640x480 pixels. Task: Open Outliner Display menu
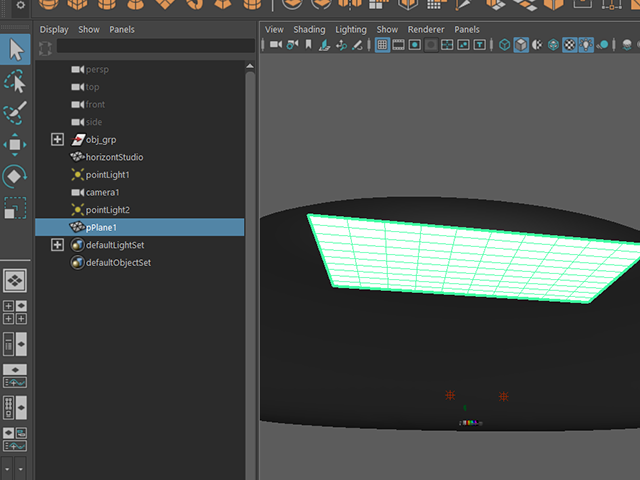[x=54, y=30]
